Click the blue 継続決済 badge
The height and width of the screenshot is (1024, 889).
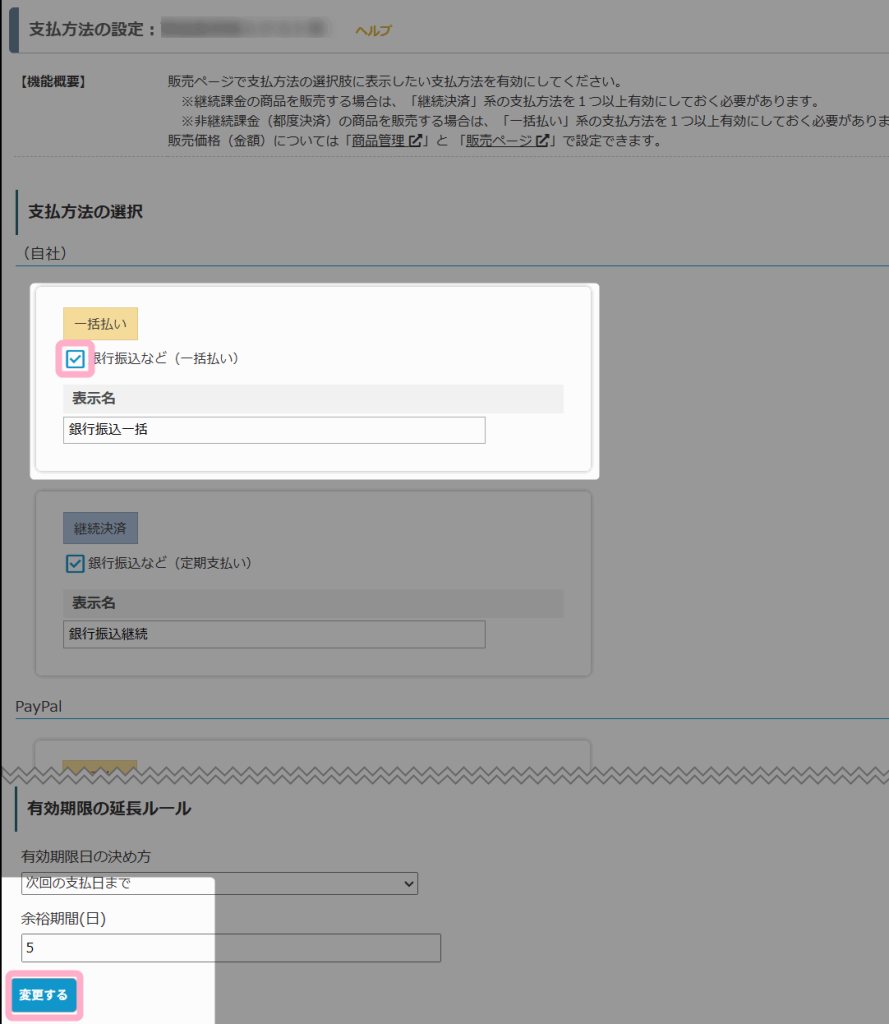point(100,528)
